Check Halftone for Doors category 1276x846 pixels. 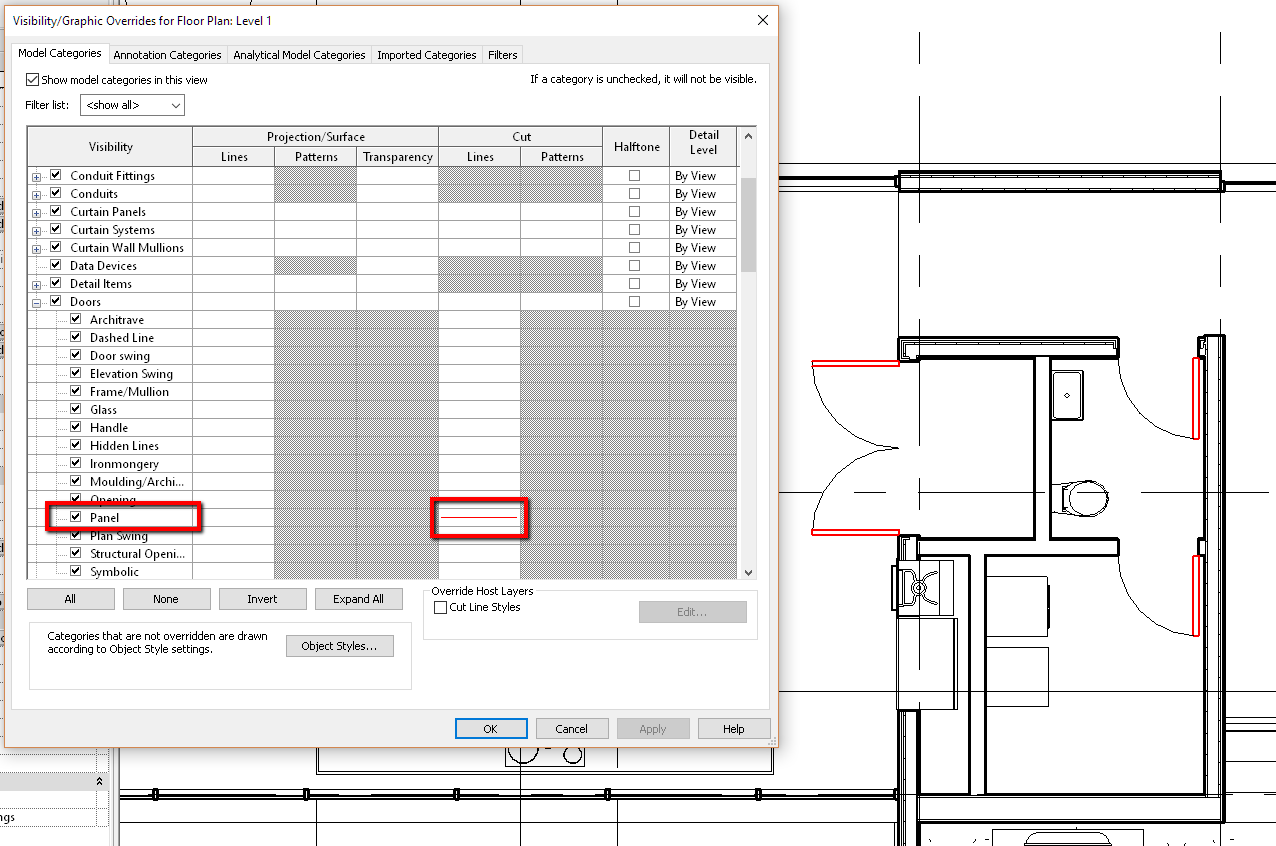(x=634, y=302)
